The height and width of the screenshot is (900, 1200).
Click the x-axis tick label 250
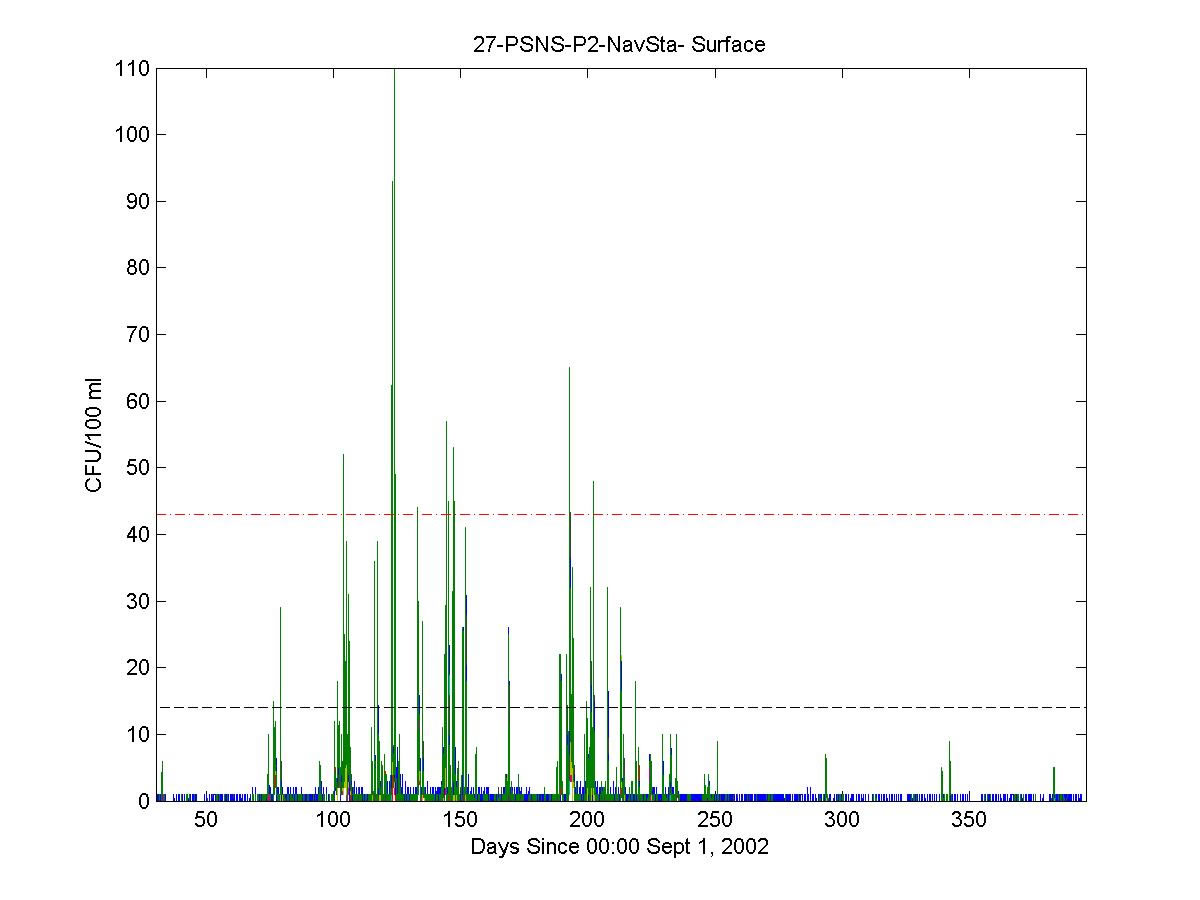[714, 820]
